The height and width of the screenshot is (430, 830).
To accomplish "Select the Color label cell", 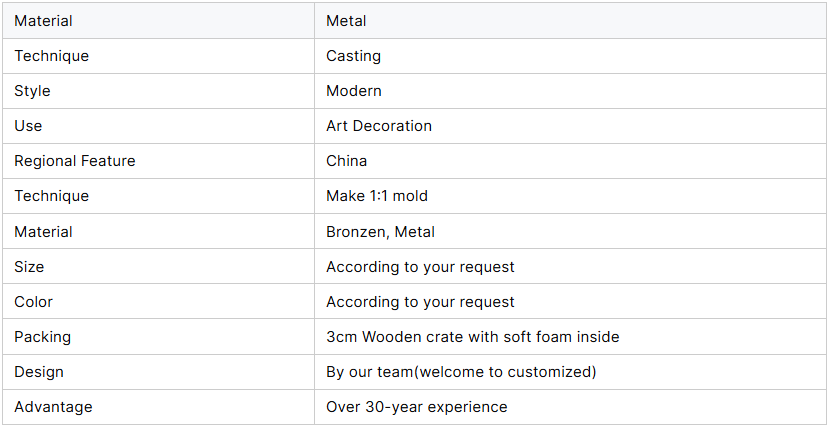I will click(158, 301).
